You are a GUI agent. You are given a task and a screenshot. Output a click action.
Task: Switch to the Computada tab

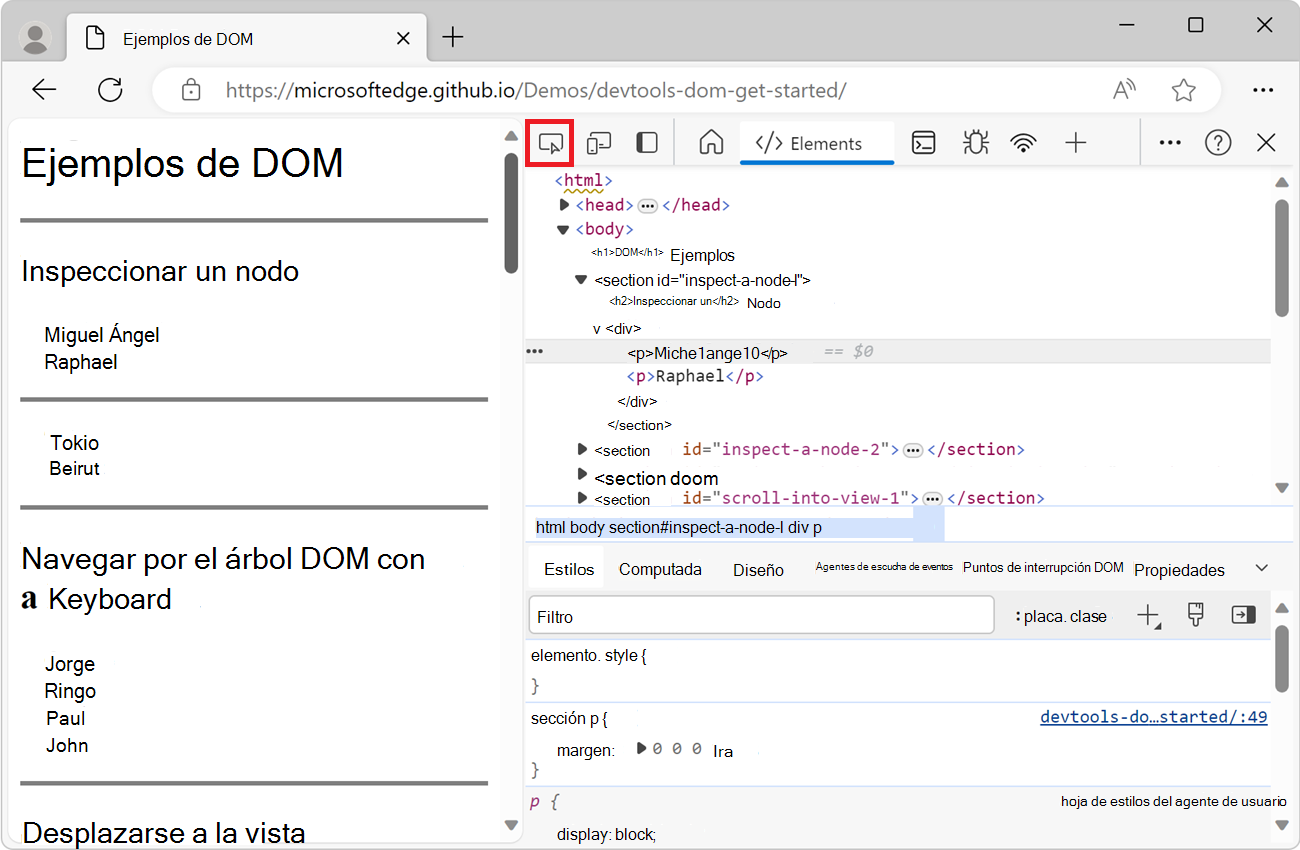pyautogui.click(x=660, y=568)
